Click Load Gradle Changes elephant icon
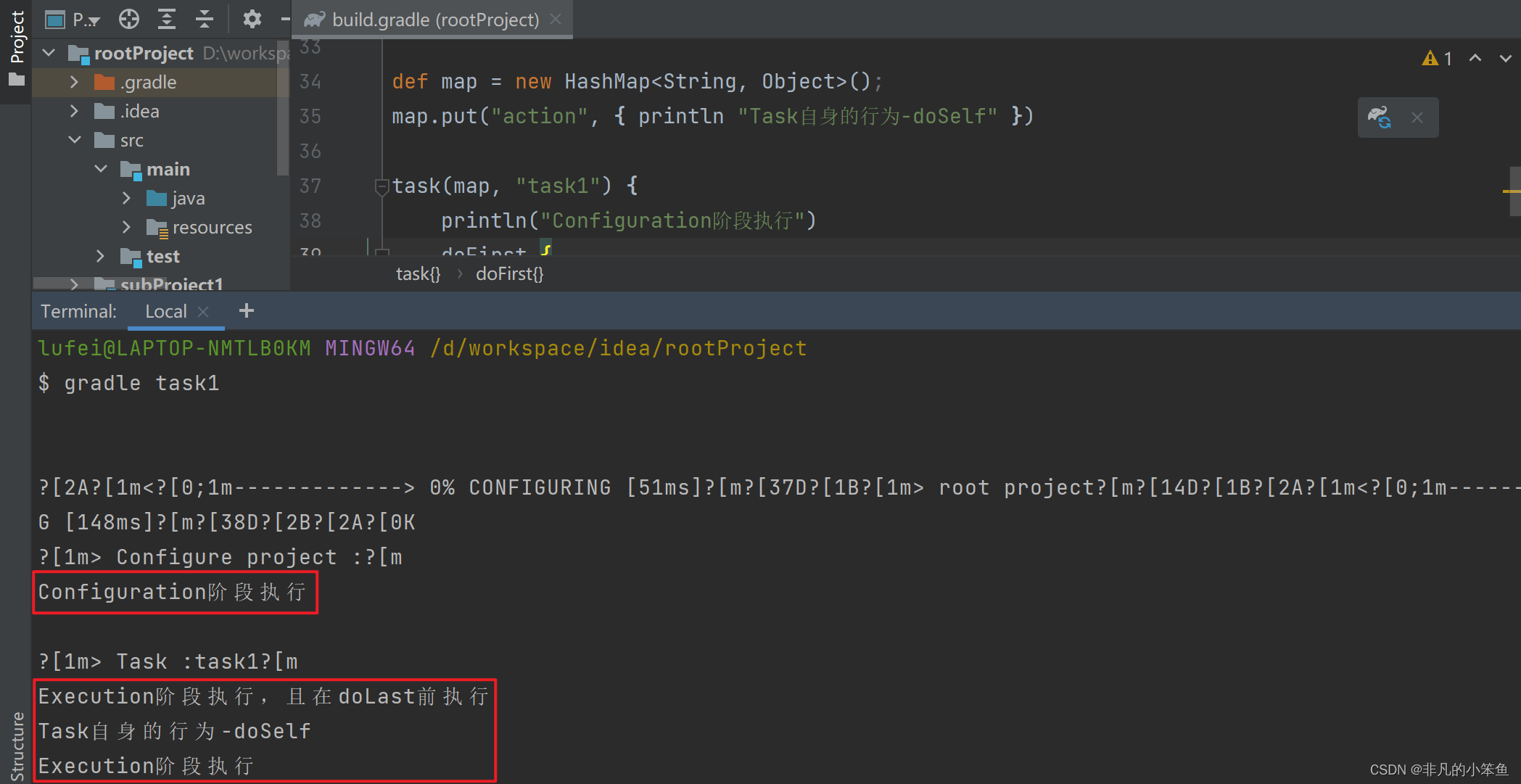Screen dimensions: 1521x784 point(1379,117)
